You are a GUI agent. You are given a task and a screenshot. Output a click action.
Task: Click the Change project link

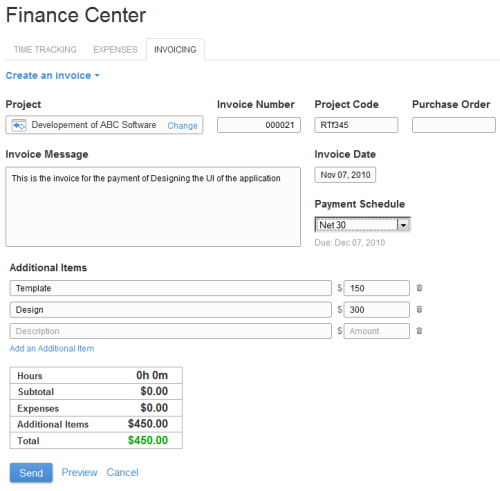182,126
